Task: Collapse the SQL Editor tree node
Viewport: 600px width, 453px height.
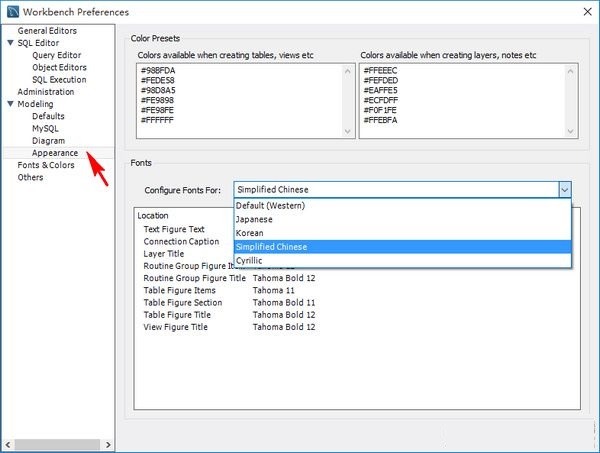Action: [11, 43]
